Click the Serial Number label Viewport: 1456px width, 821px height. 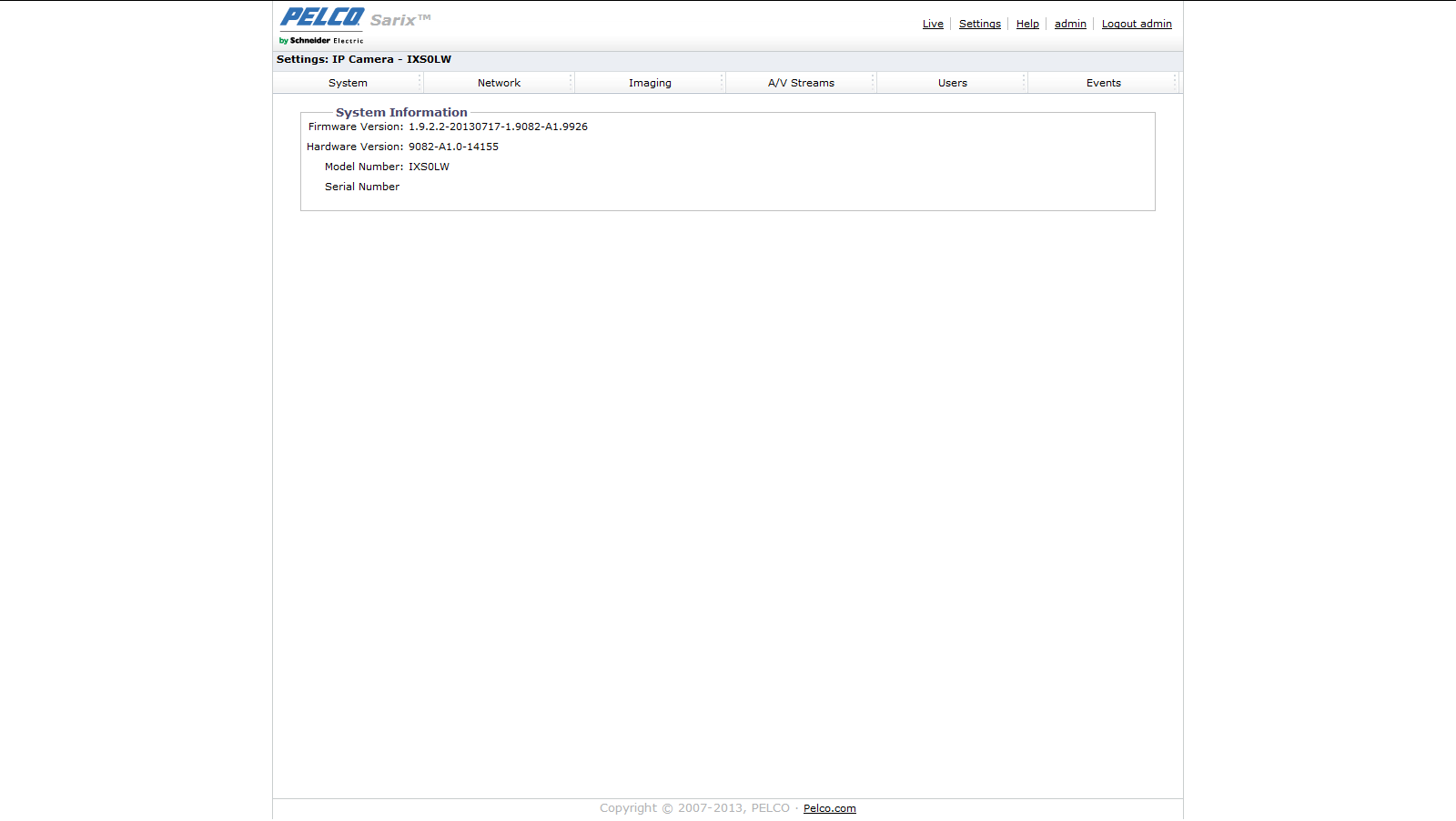tap(362, 187)
